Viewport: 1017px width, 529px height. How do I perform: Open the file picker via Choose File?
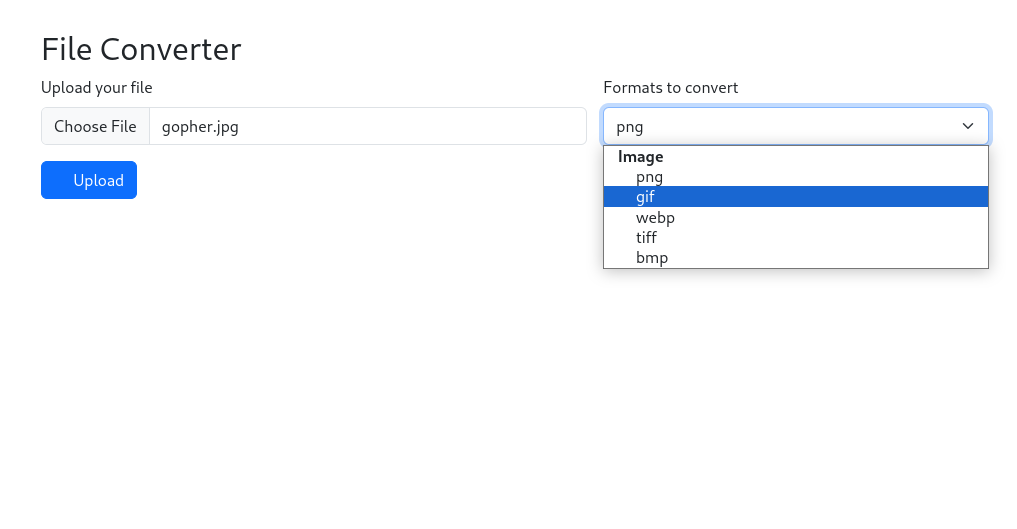95,126
